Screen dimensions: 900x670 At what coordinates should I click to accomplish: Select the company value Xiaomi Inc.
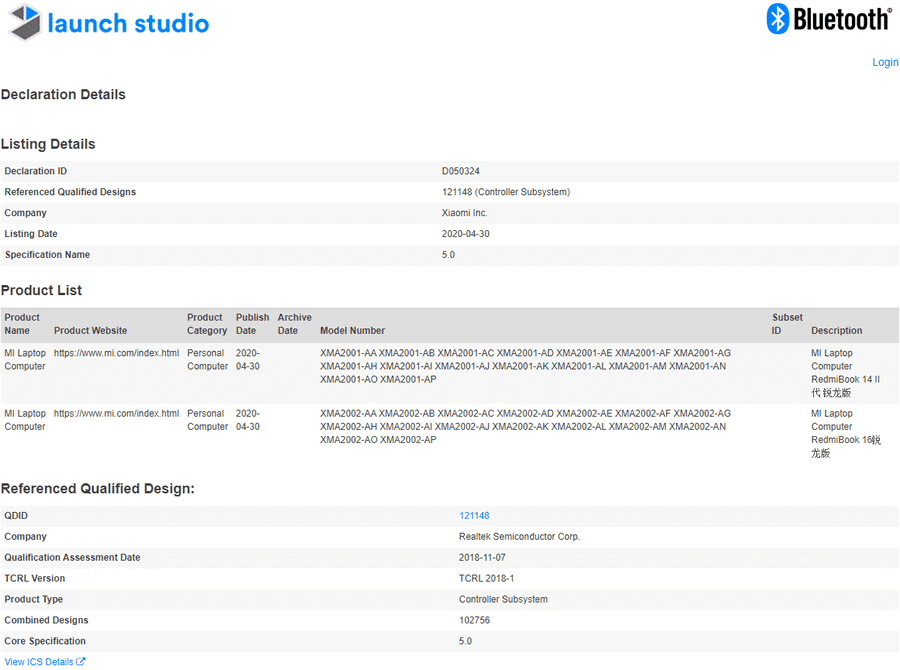pyautogui.click(x=464, y=213)
